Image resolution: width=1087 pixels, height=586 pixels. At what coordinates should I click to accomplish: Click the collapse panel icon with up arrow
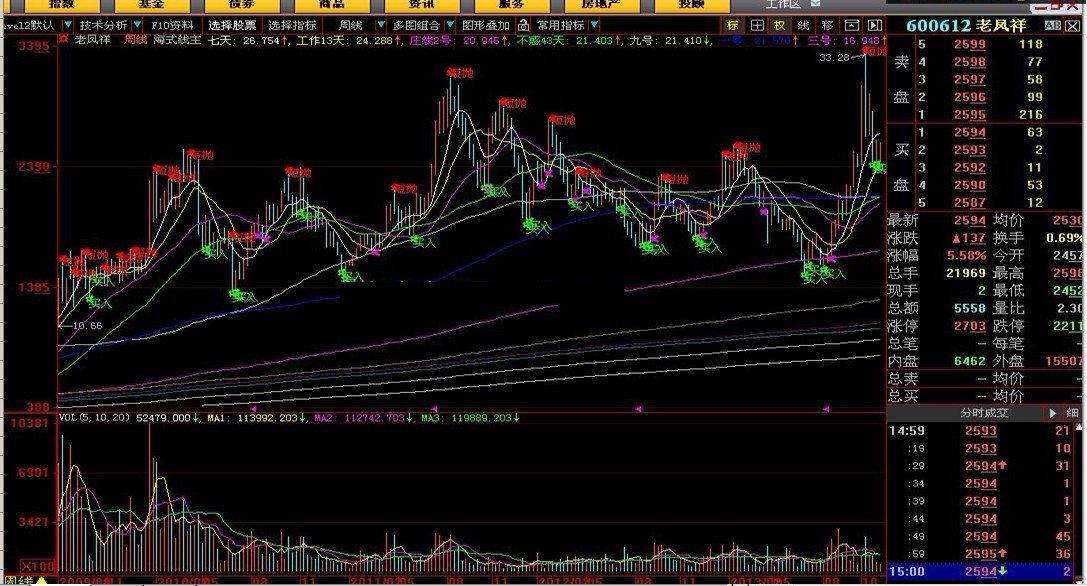[x=852, y=25]
